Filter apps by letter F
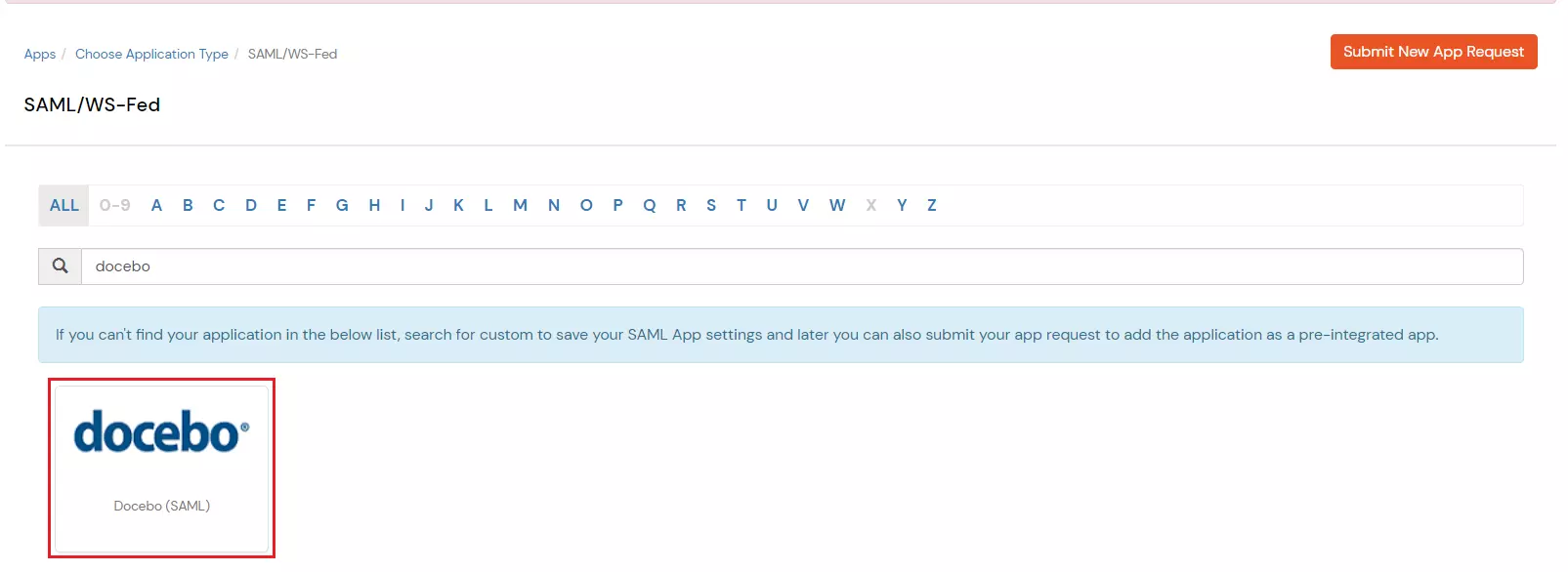Screen dimensions: 1568x572 (x=311, y=205)
